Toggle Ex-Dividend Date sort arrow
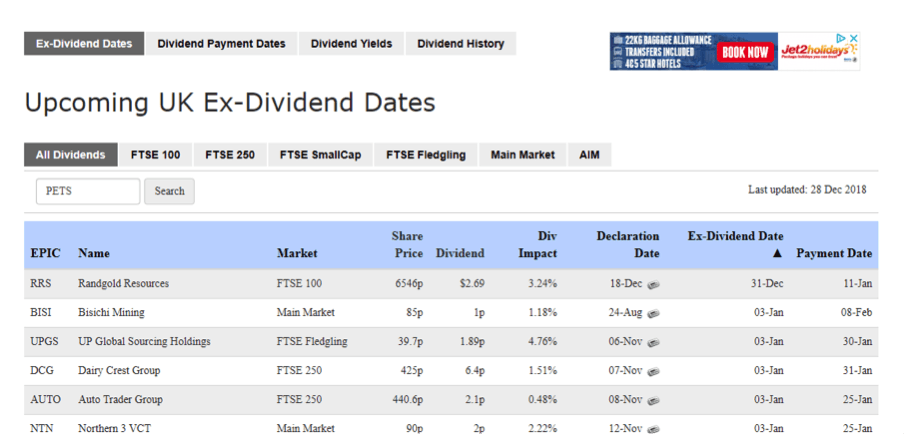904x434 pixels. click(777, 254)
